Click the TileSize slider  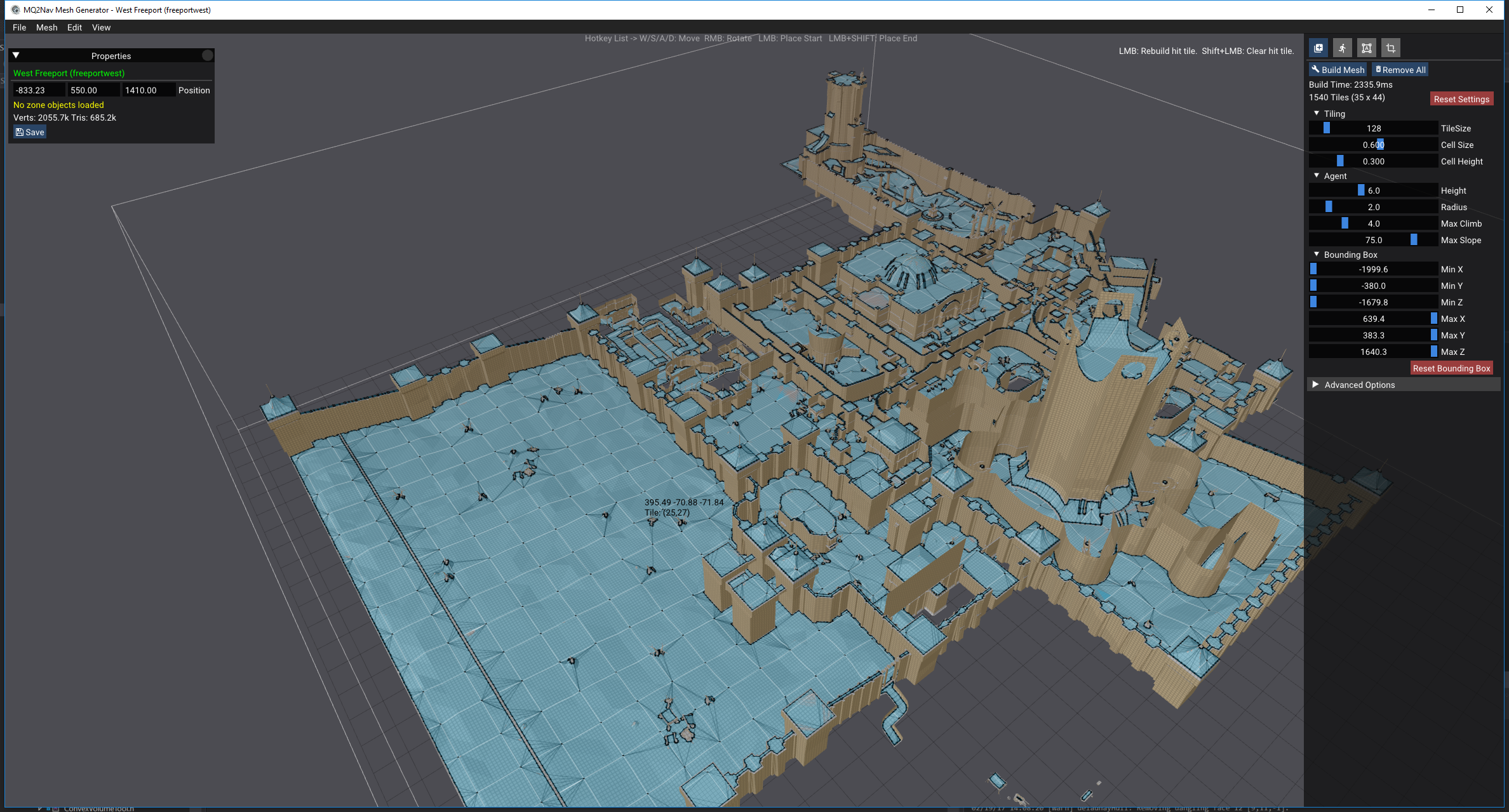pyautogui.click(x=1373, y=128)
